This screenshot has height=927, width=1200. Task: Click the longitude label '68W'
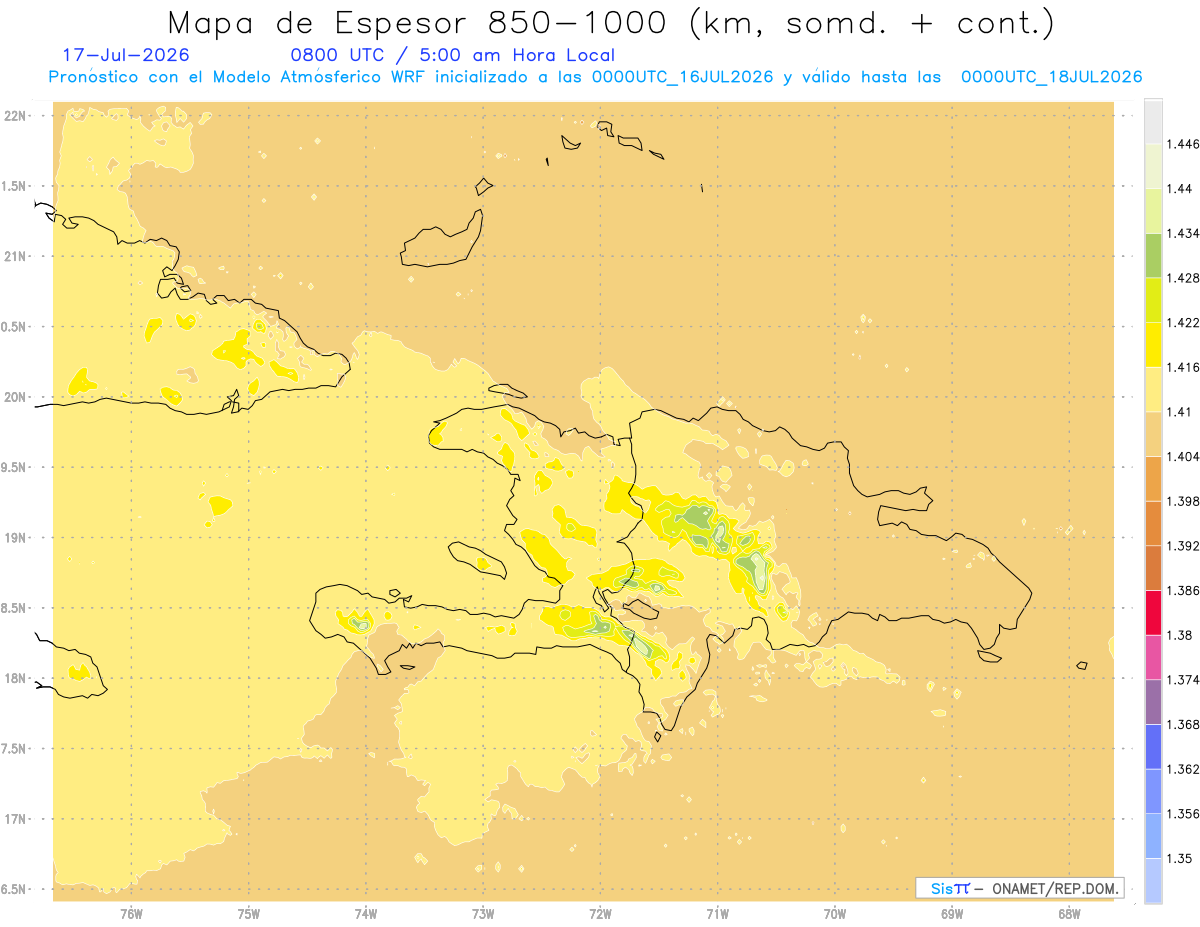tap(1069, 913)
